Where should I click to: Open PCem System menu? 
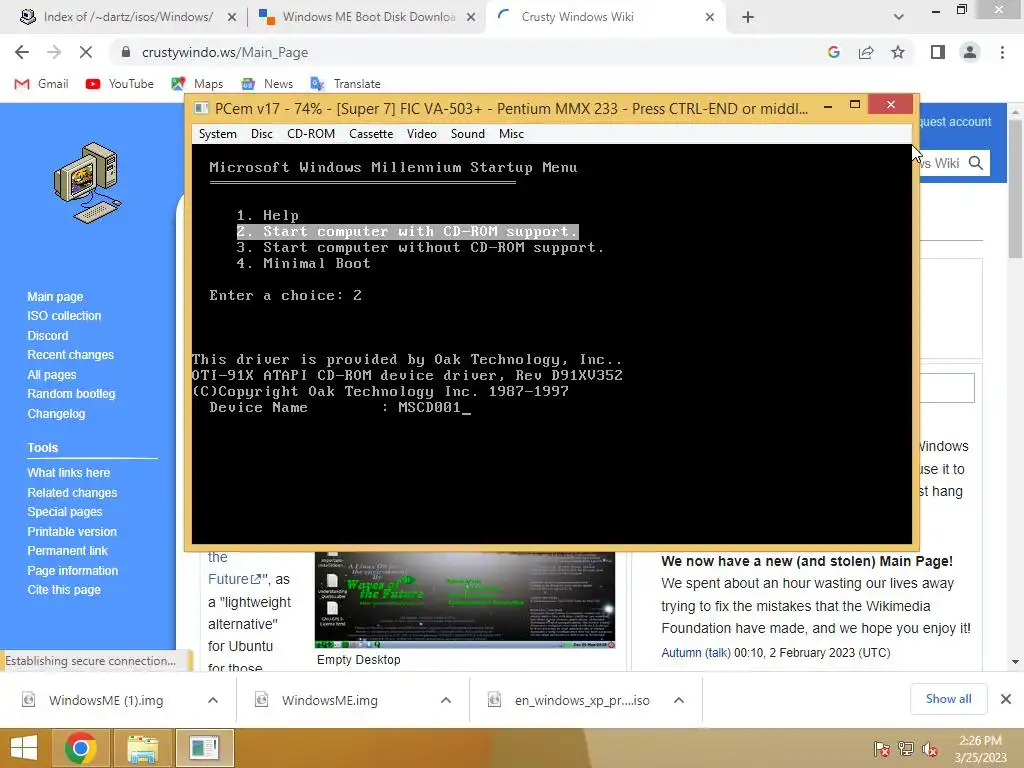pos(217,134)
